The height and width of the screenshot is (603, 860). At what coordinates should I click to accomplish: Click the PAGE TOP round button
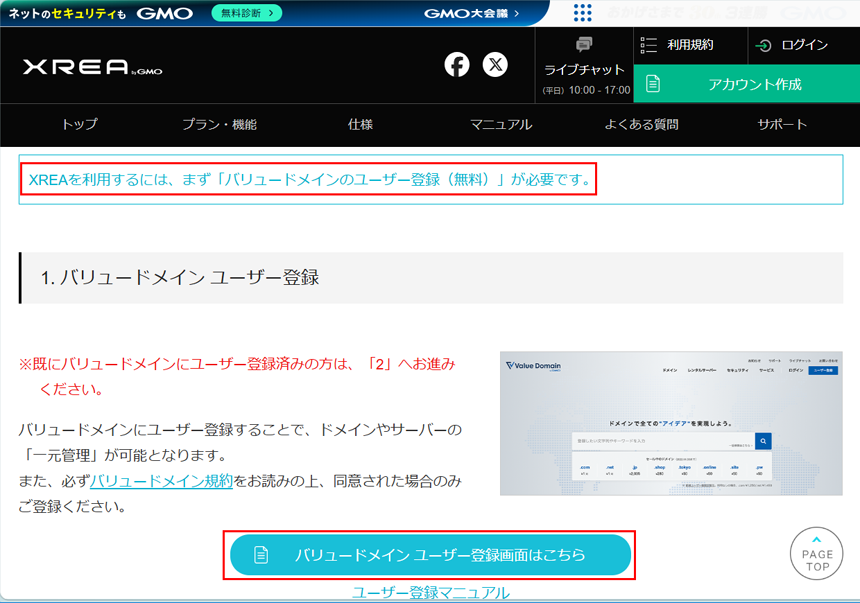[817, 554]
